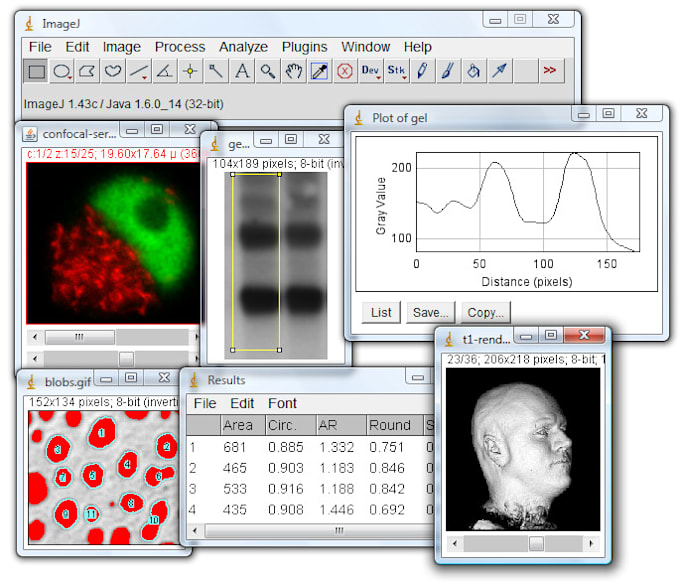Click slice slider thumb in t1-rend window
Image resolution: width=680 pixels, height=584 pixels.
(x=536, y=543)
